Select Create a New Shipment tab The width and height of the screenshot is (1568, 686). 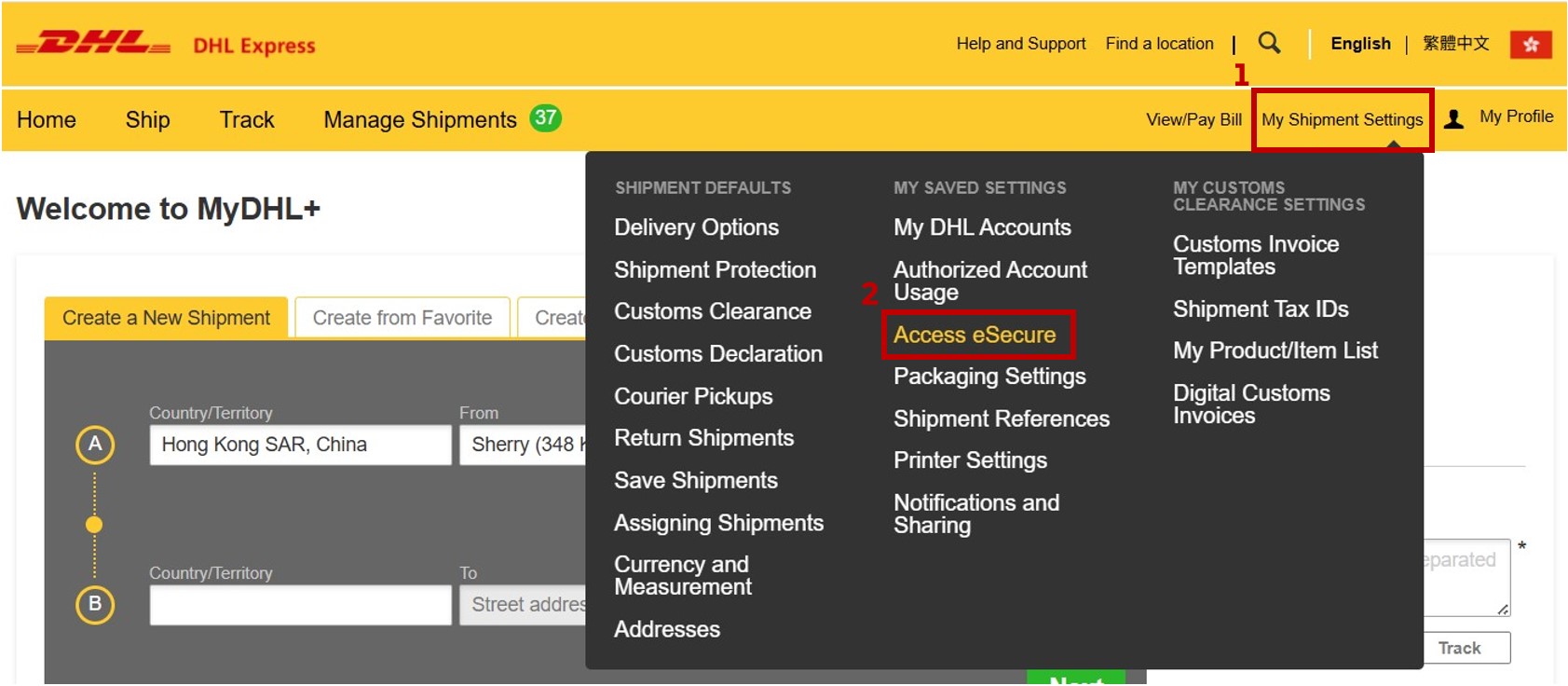tap(166, 318)
